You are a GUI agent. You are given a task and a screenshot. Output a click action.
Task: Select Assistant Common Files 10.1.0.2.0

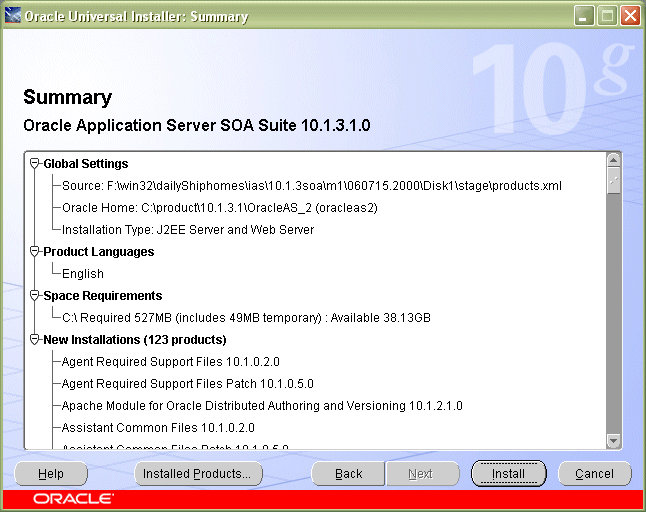coord(158,428)
